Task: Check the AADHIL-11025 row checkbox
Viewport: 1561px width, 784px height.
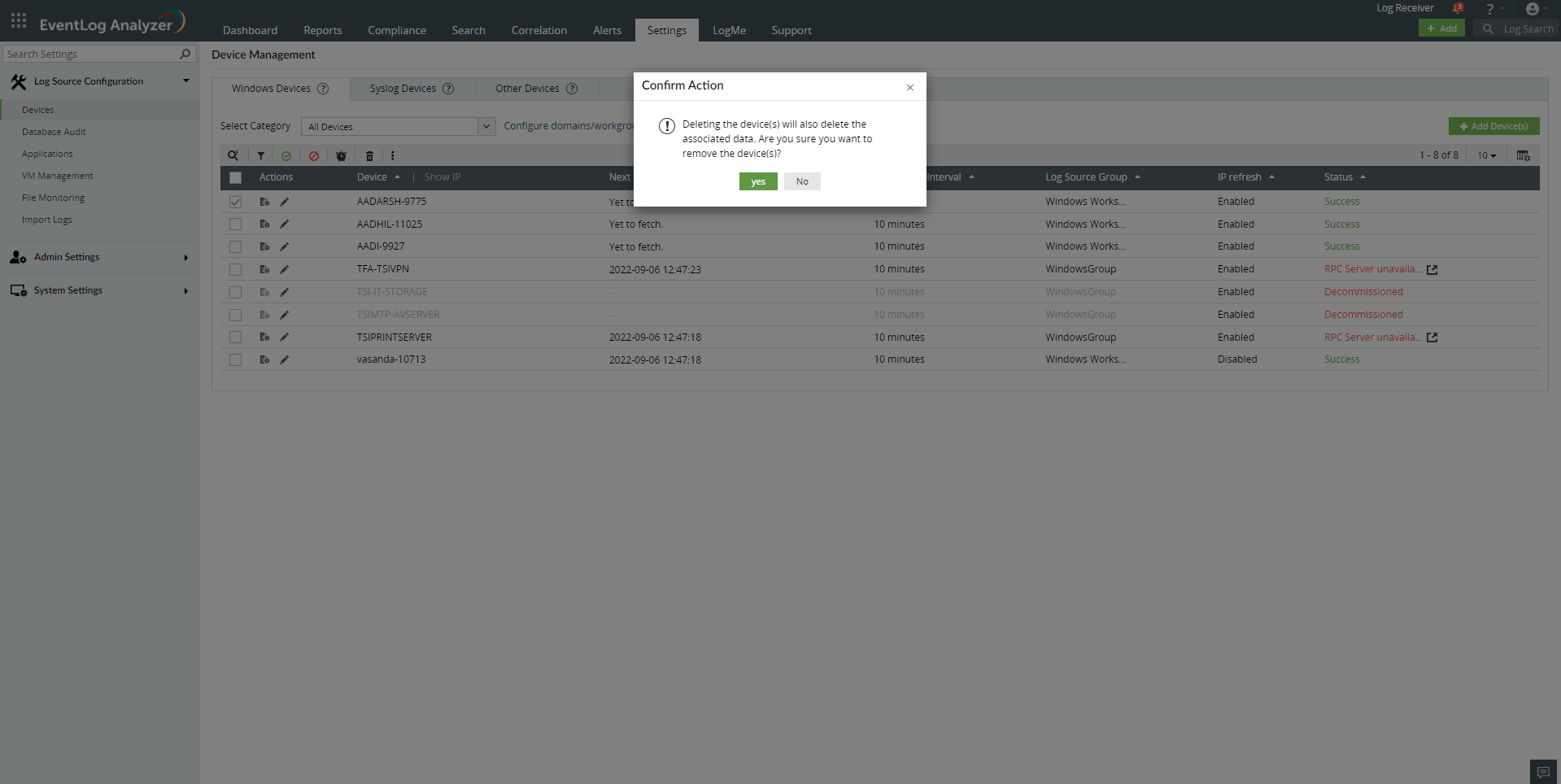Action: (235, 224)
